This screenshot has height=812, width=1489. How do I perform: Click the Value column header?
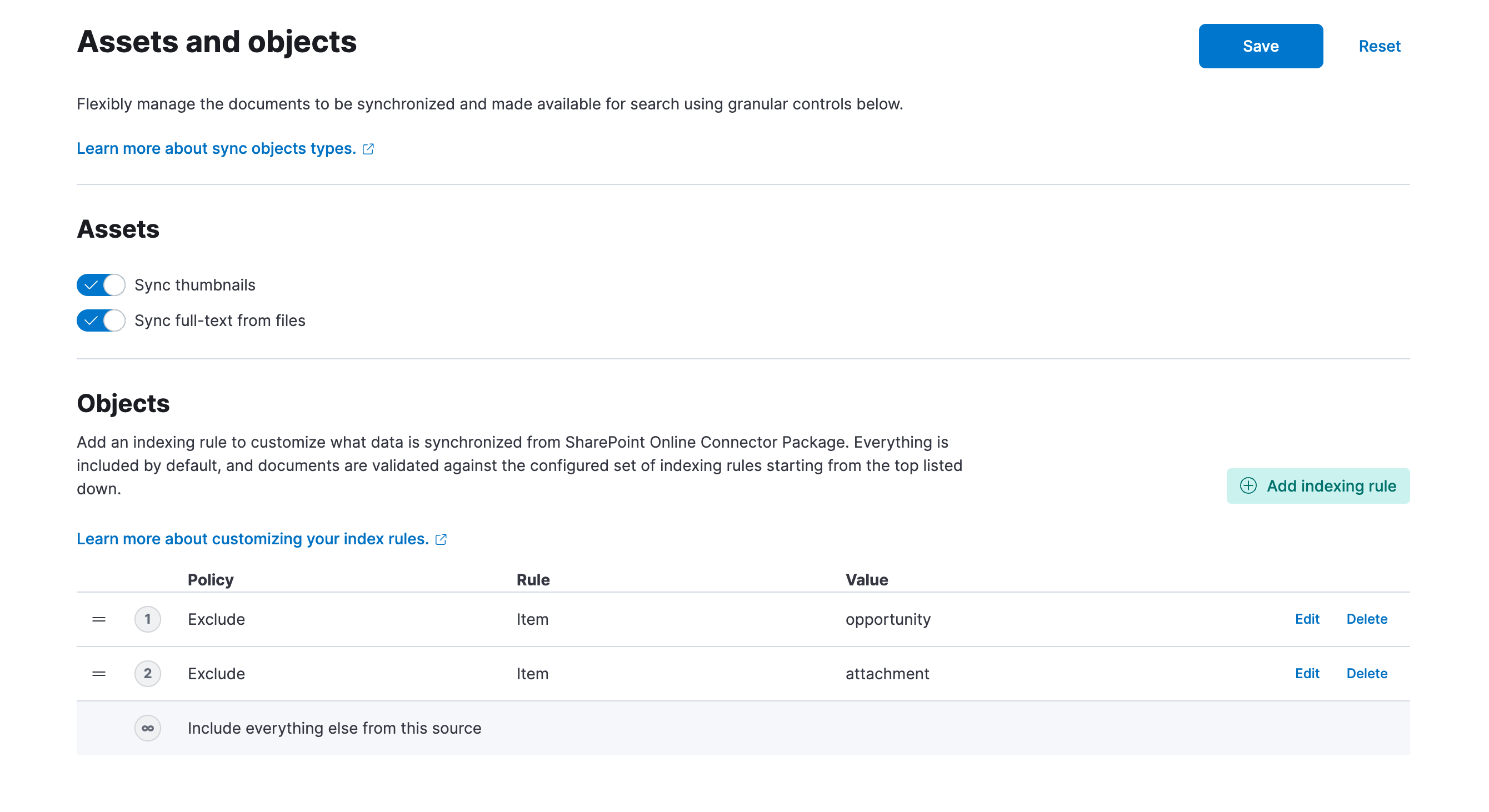pyautogui.click(x=867, y=580)
